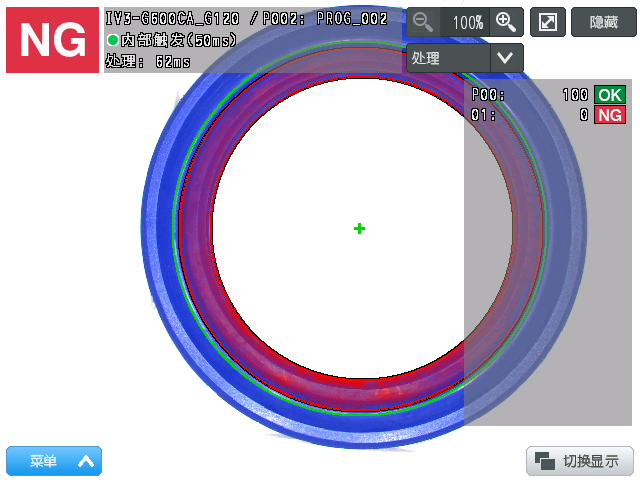The width and height of the screenshot is (640, 480).
Task: Open the 菜单 menu button
Action: coord(54,461)
